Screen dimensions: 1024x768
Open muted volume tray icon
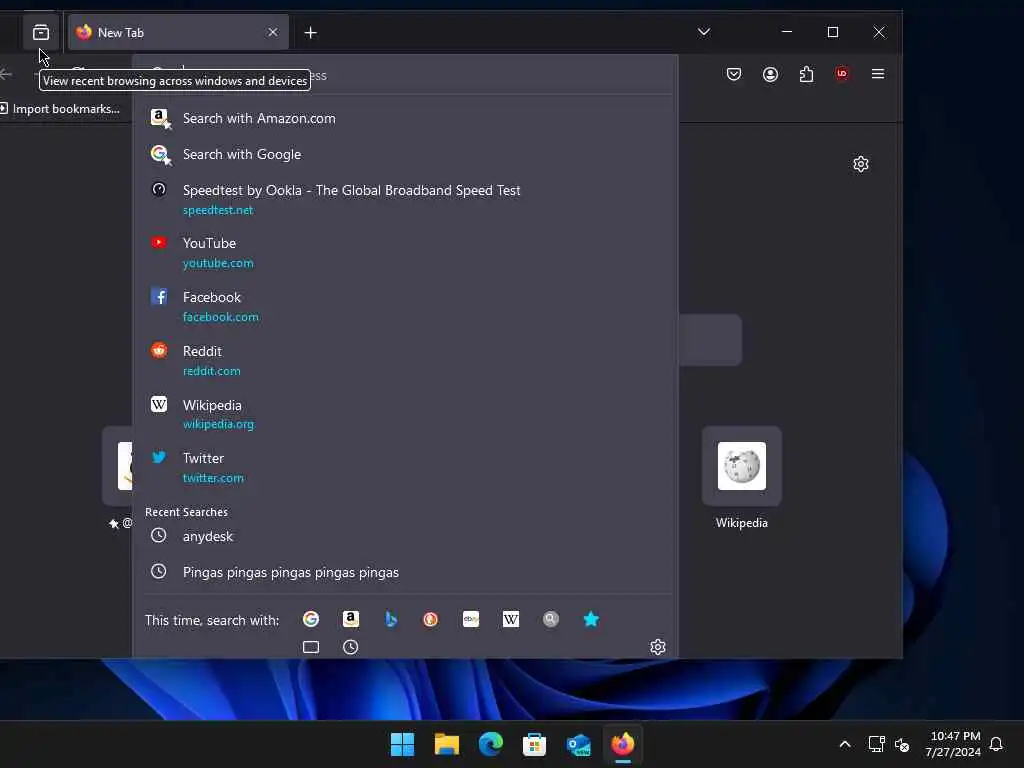(x=902, y=744)
